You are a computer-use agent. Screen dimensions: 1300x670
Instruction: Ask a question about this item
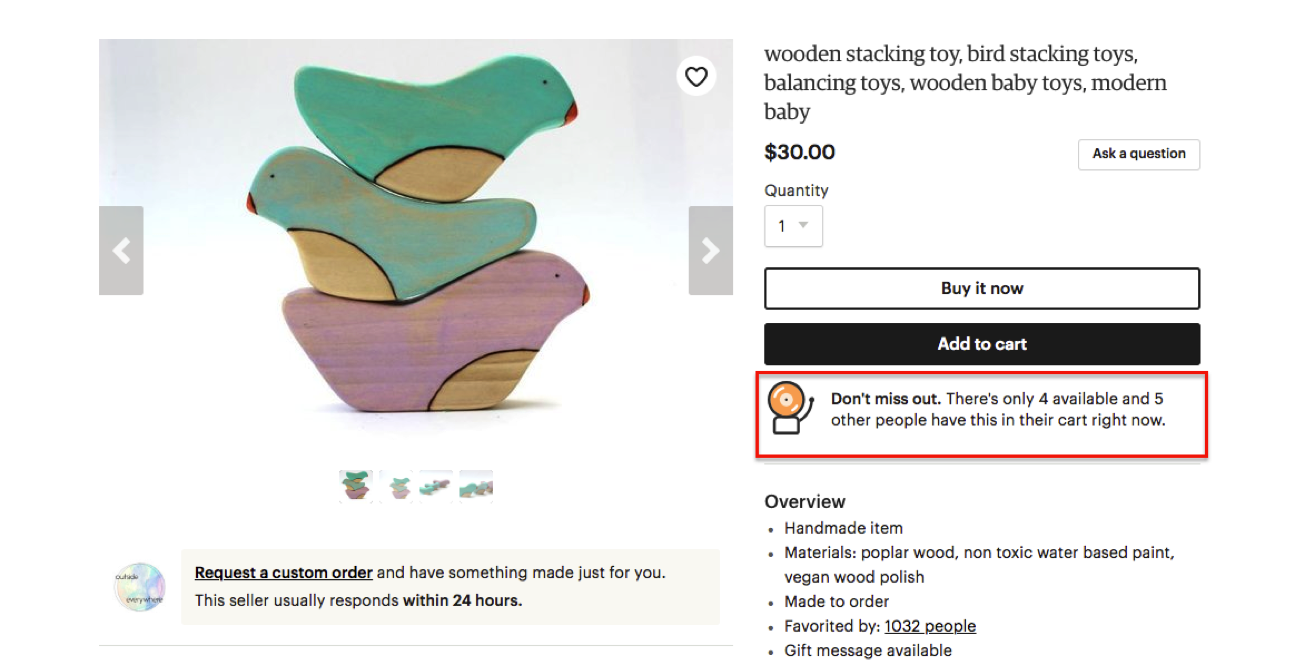(1139, 154)
